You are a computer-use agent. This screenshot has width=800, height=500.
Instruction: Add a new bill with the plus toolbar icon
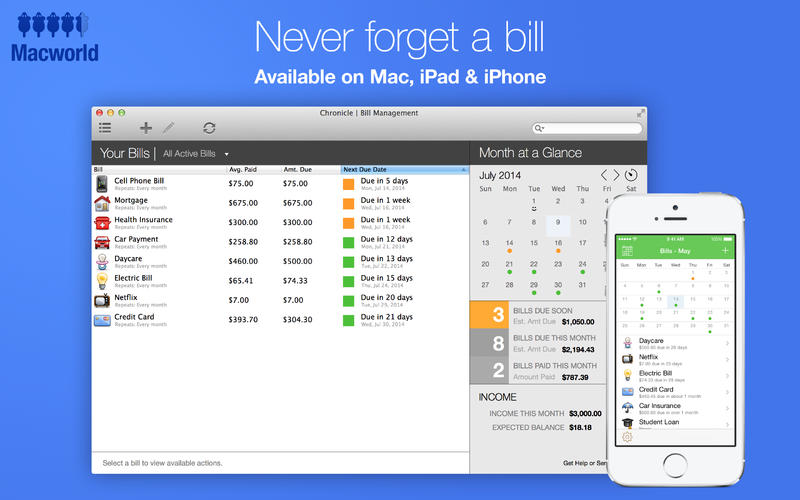click(x=146, y=128)
